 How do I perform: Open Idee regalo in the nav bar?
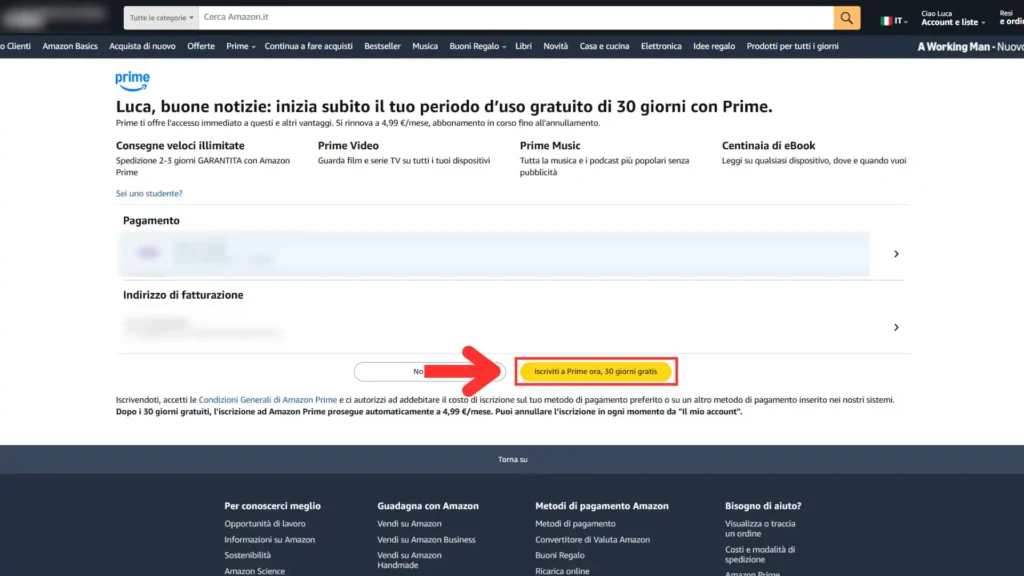point(714,46)
